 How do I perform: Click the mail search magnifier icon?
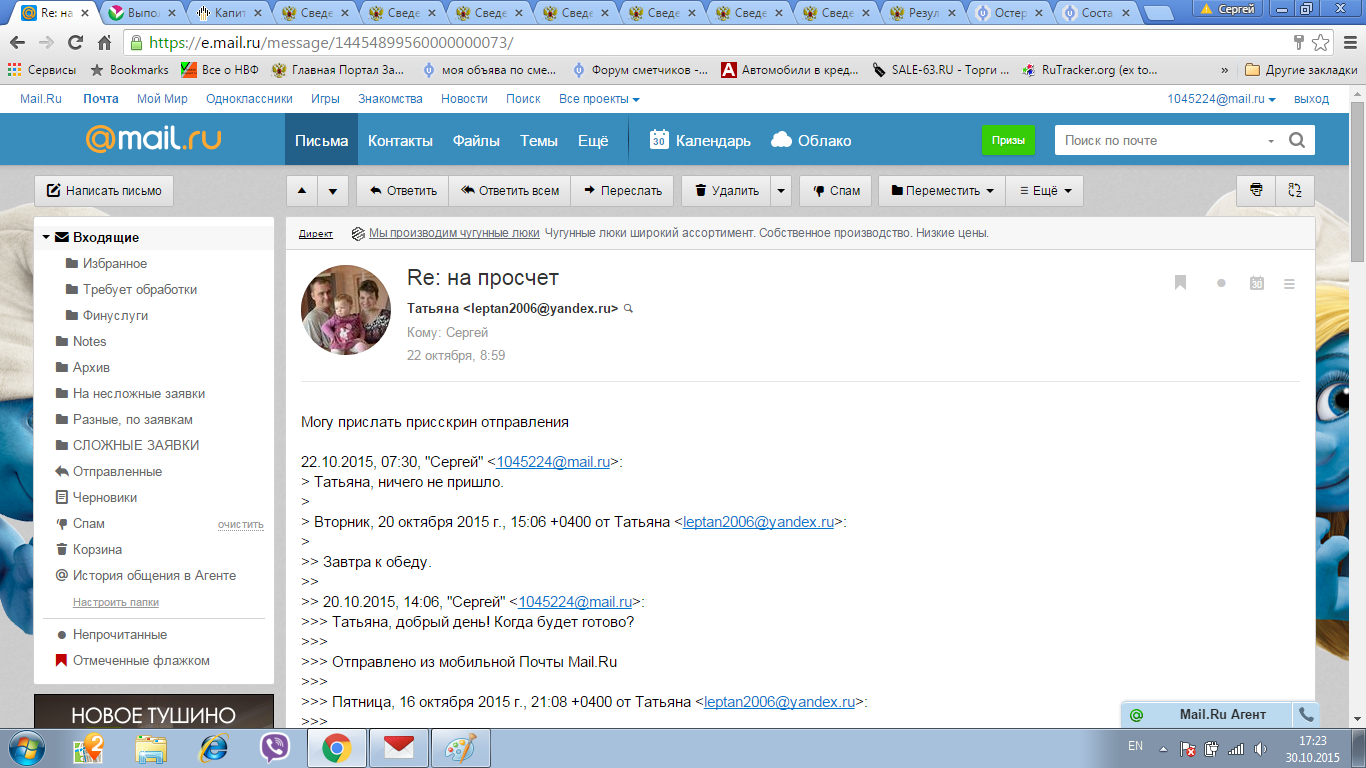1297,140
